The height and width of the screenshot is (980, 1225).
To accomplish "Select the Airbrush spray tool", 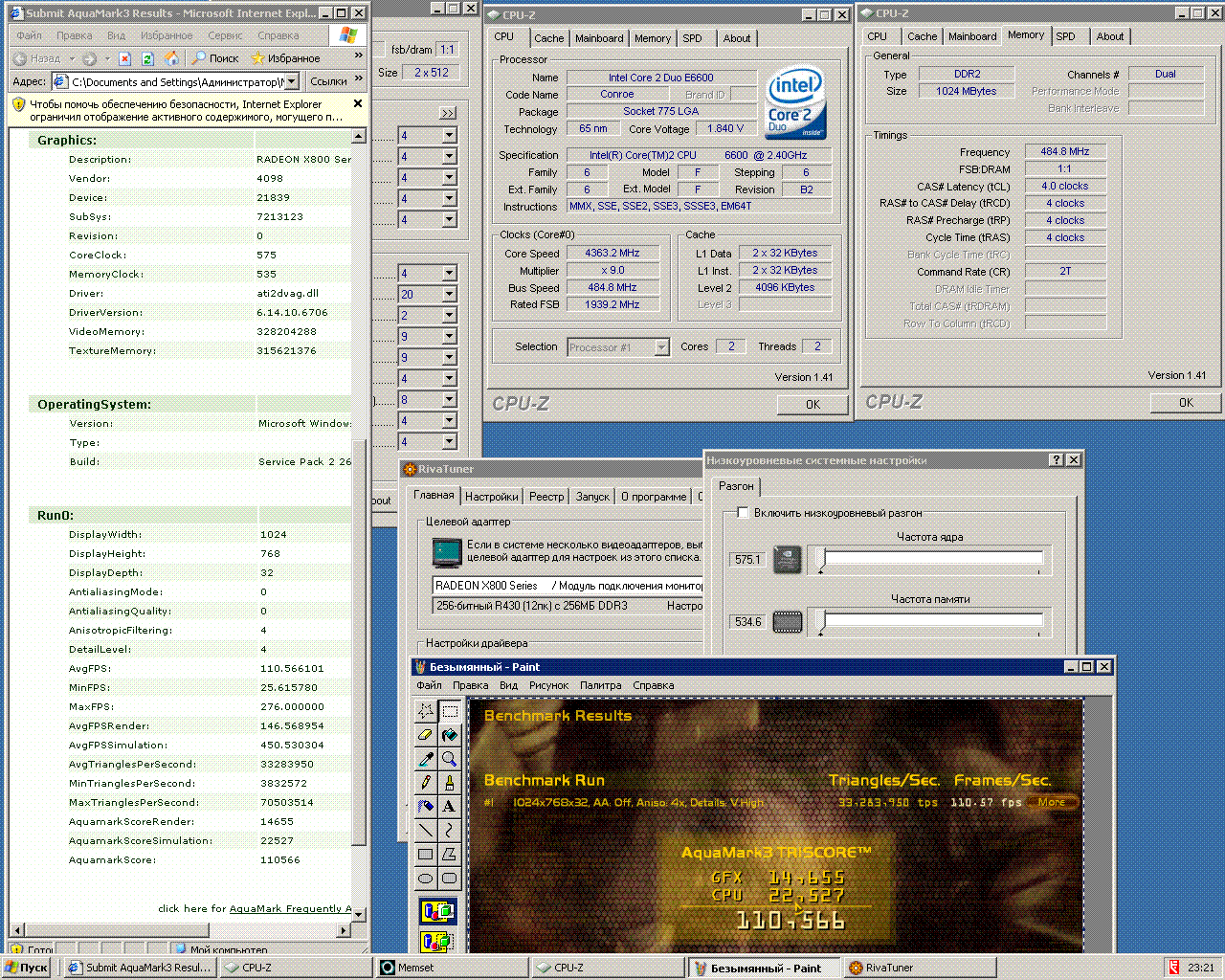I will 426,806.
